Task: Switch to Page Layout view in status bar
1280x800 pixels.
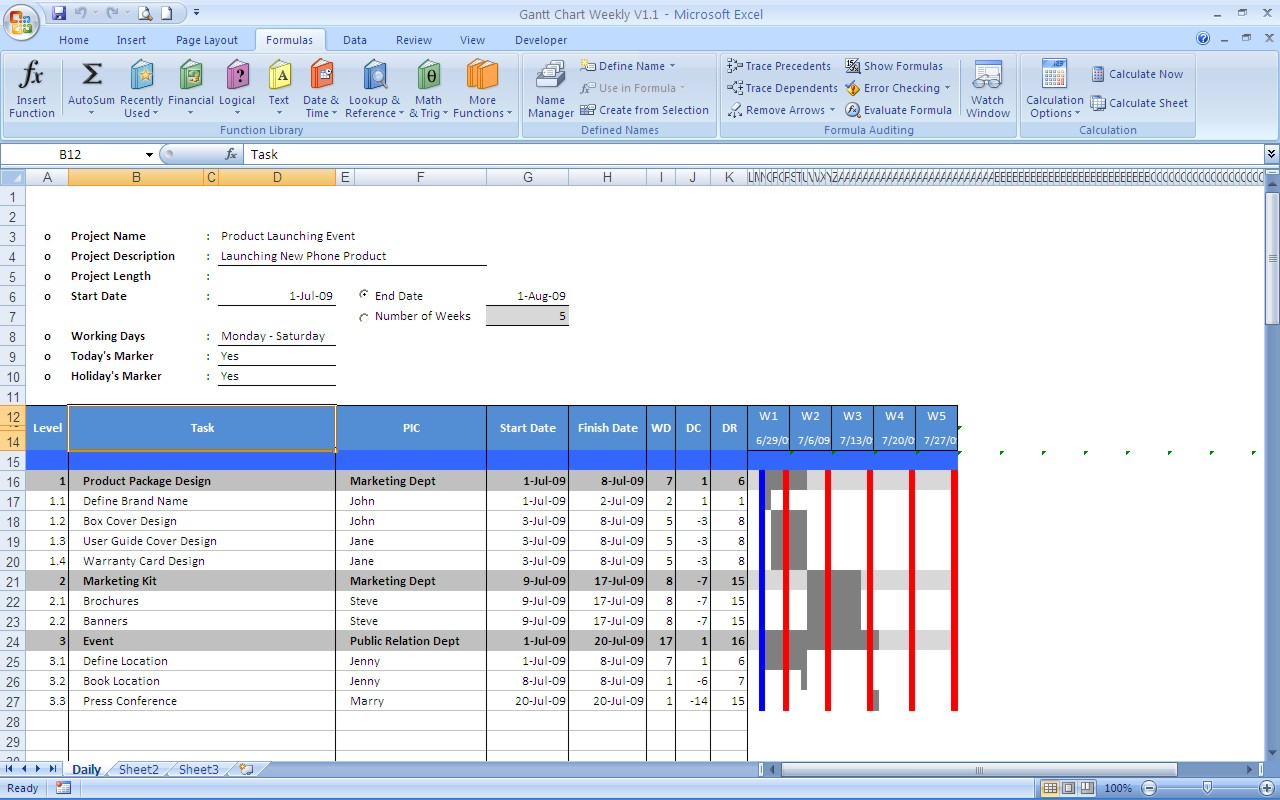Action: click(1068, 788)
